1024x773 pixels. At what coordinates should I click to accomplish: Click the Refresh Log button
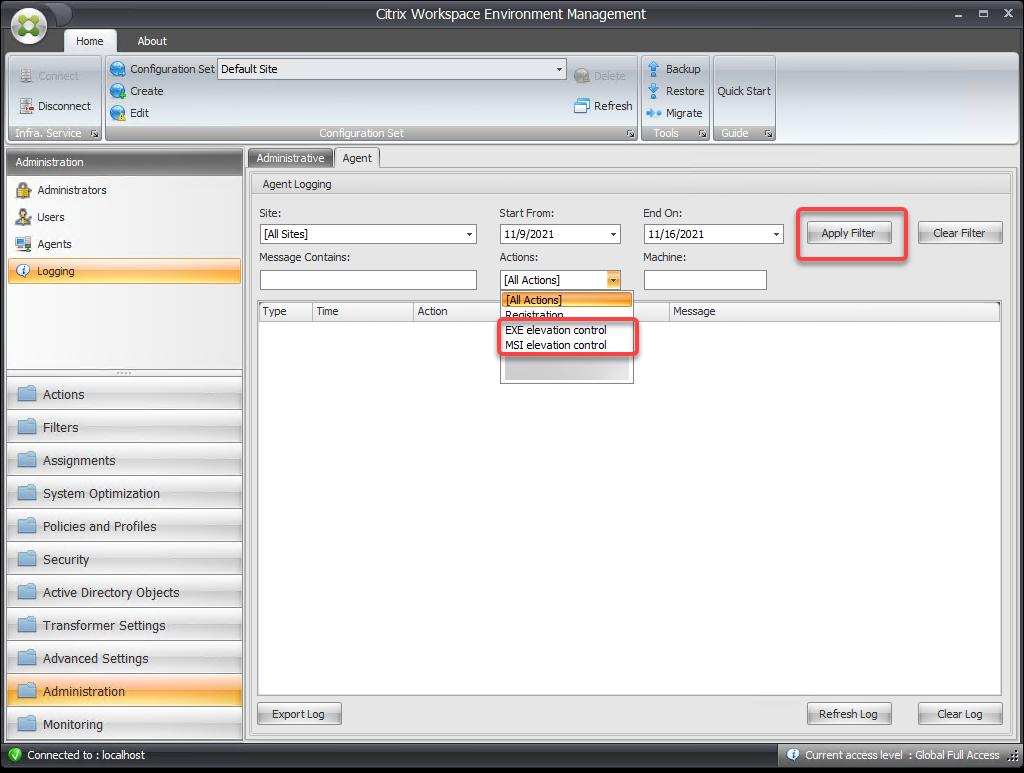point(848,714)
